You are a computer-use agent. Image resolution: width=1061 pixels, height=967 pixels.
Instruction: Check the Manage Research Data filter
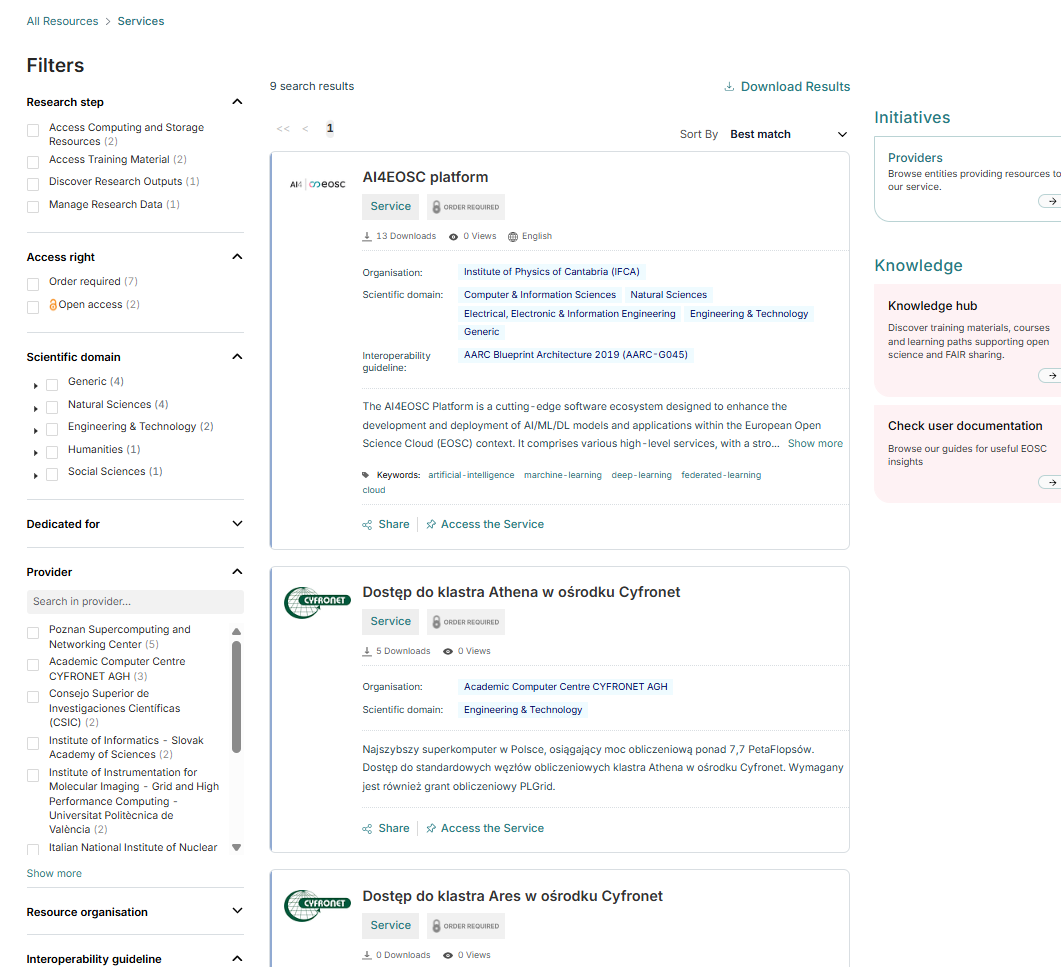click(33, 206)
